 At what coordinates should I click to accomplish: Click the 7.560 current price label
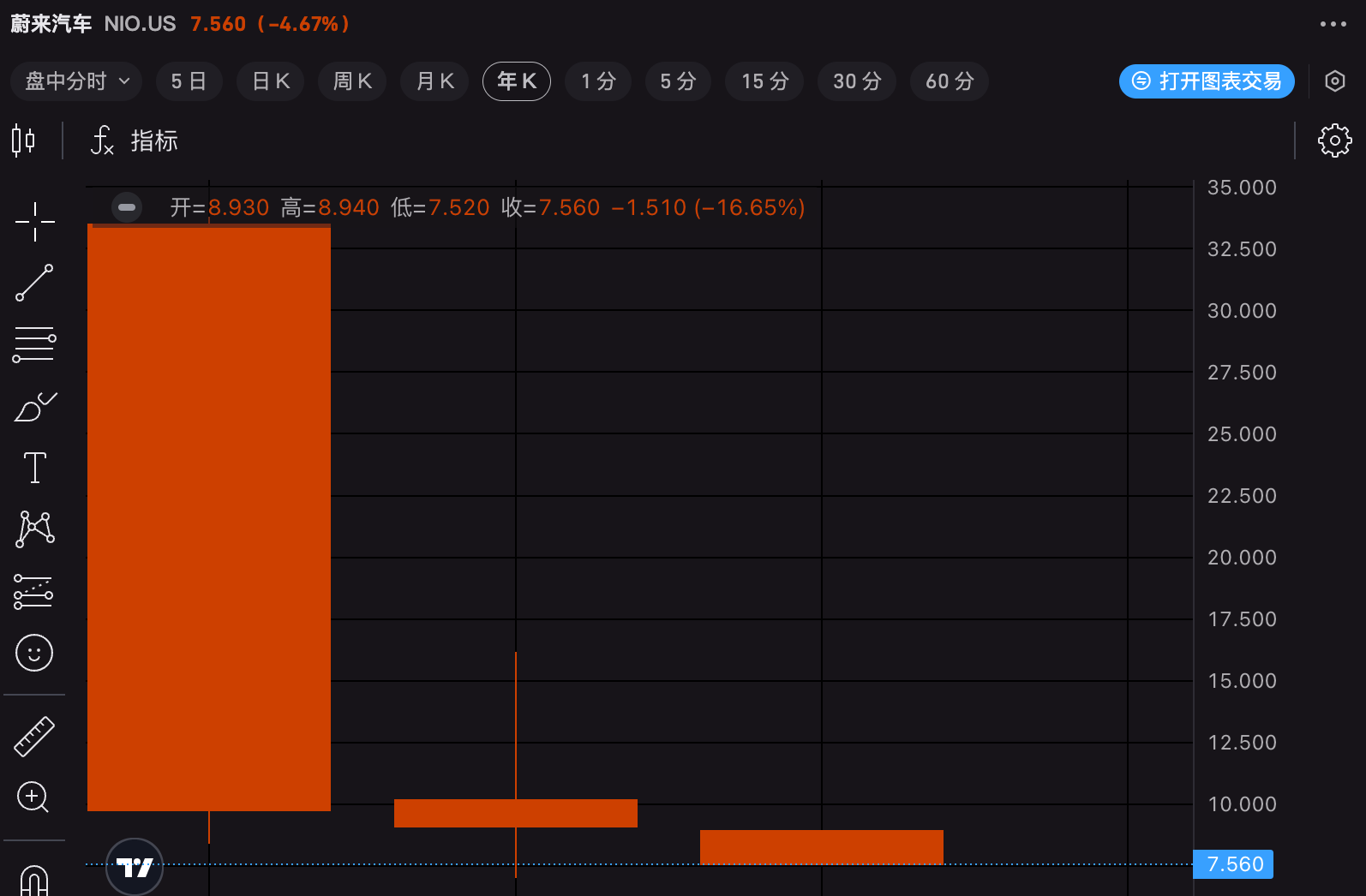[1233, 864]
